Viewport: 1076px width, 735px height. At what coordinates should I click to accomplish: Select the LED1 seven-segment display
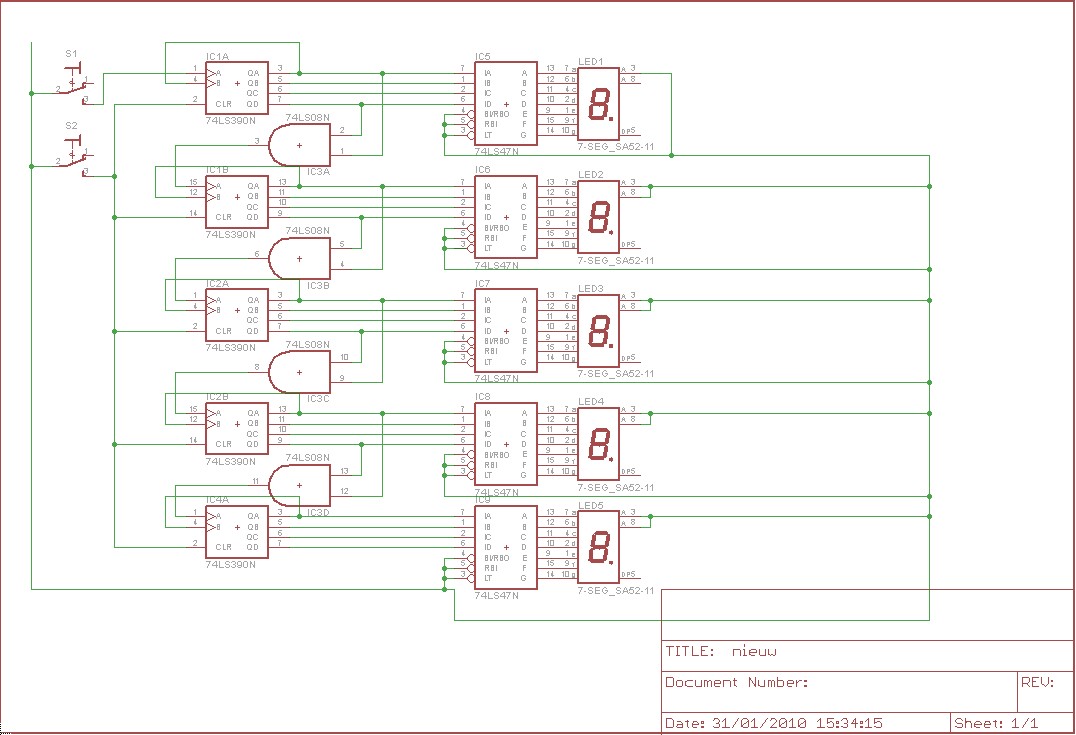[x=598, y=102]
